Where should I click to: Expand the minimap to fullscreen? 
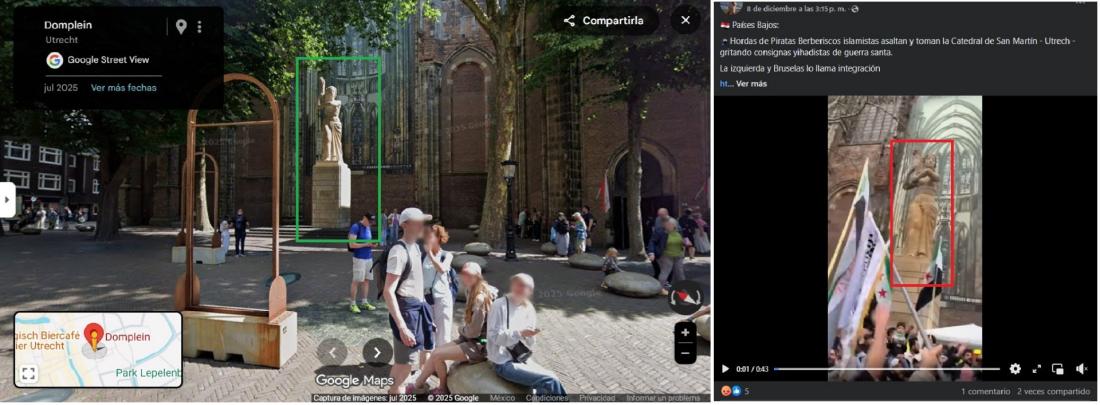point(29,373)
